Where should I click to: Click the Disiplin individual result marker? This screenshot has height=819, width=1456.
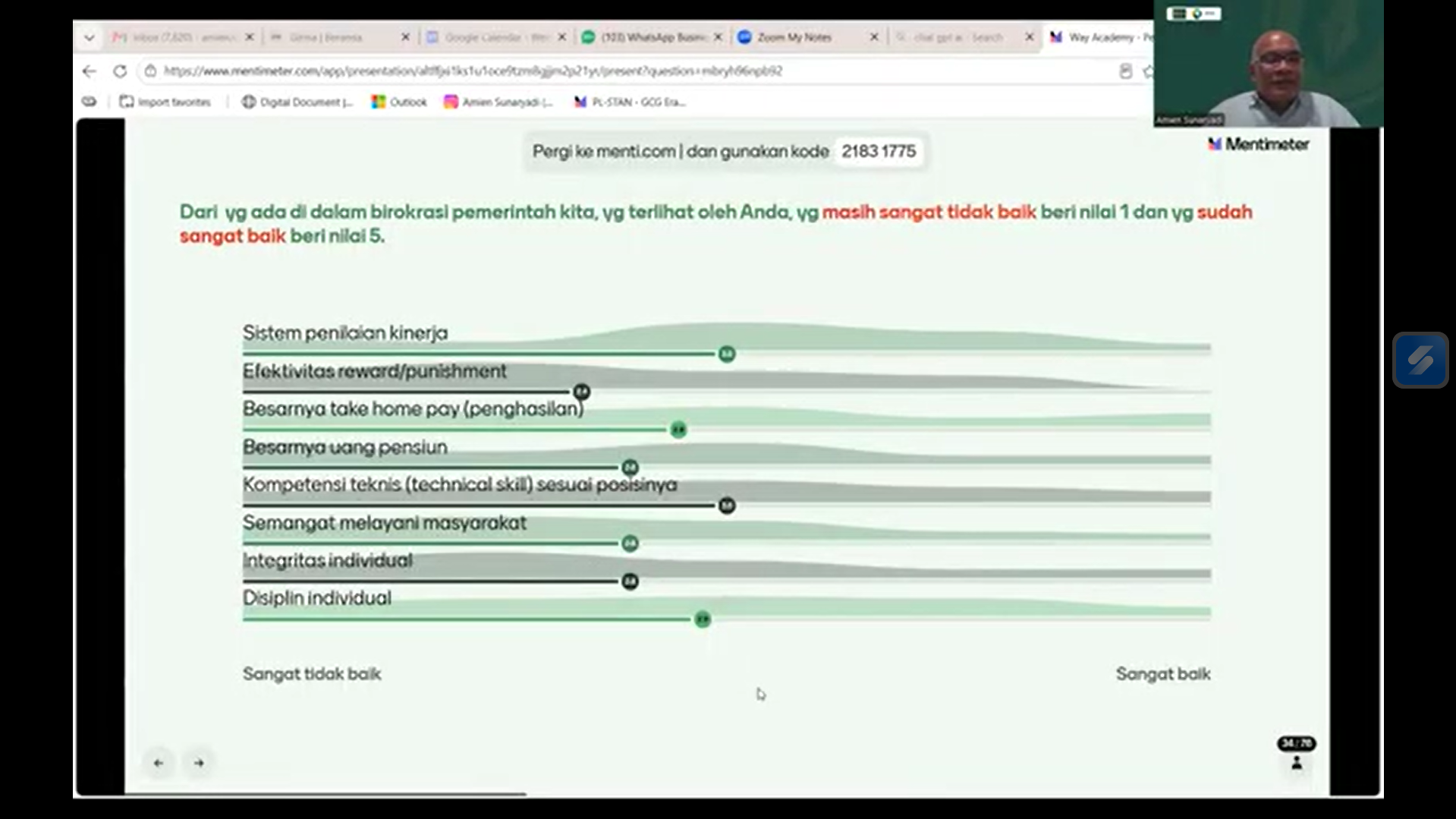click(703, 619)
